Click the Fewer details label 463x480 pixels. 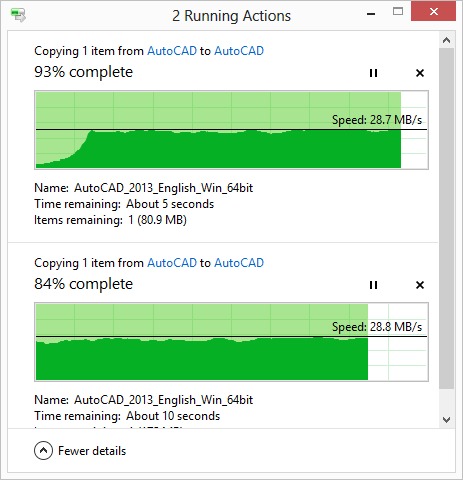92,451
